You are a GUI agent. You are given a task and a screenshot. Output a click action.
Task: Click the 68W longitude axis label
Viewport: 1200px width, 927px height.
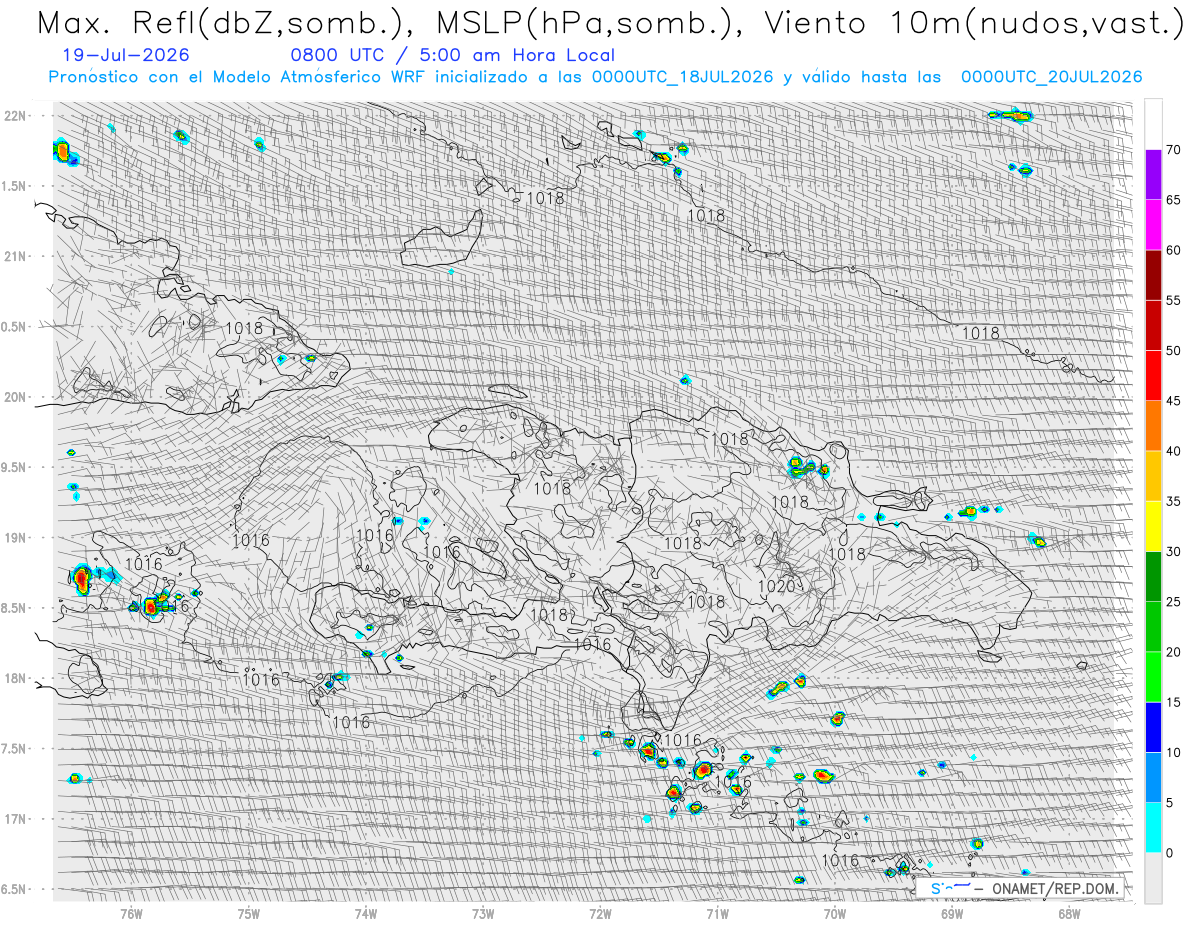pos(1068,912)
